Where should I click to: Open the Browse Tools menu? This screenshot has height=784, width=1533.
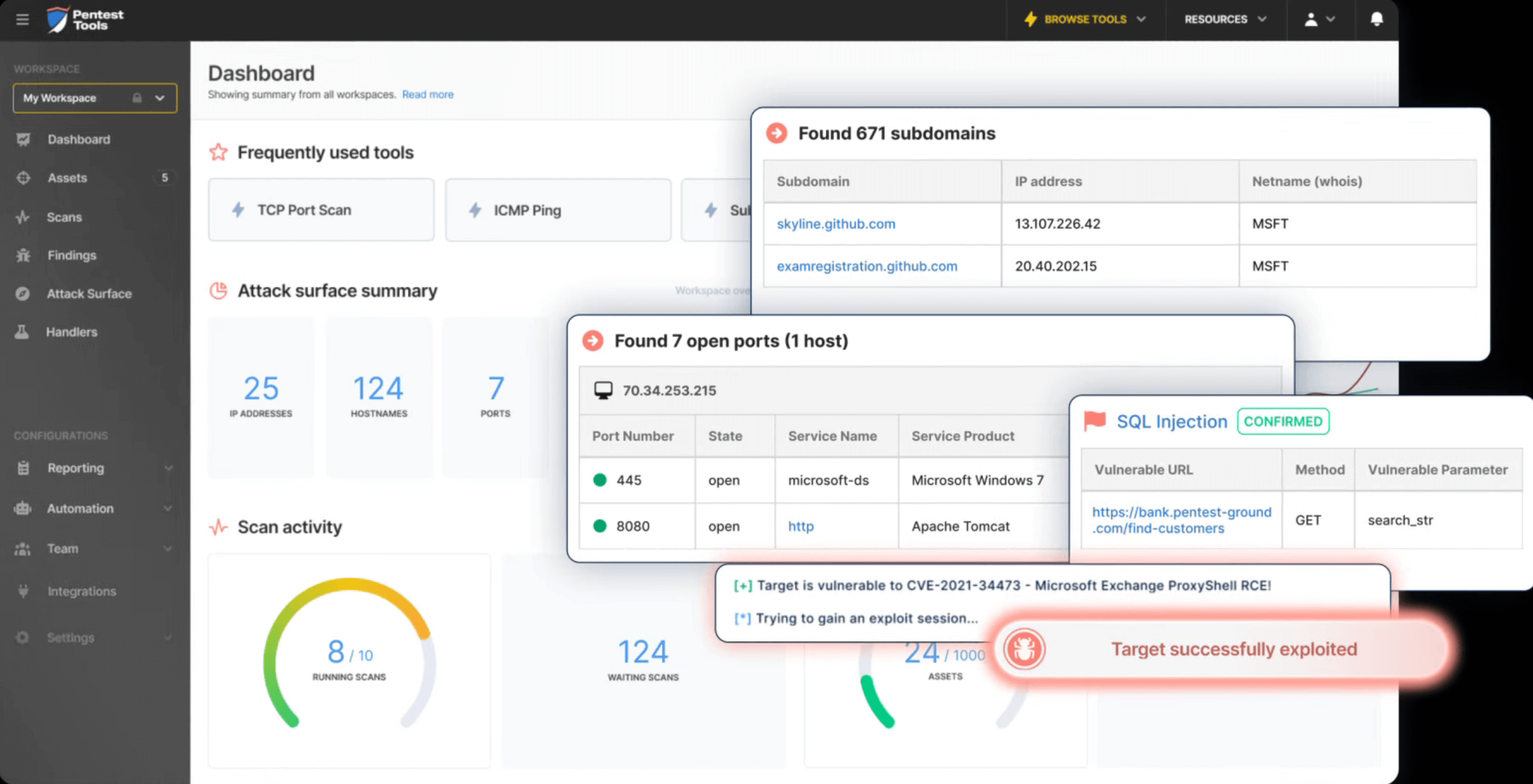coord(1085,19)
